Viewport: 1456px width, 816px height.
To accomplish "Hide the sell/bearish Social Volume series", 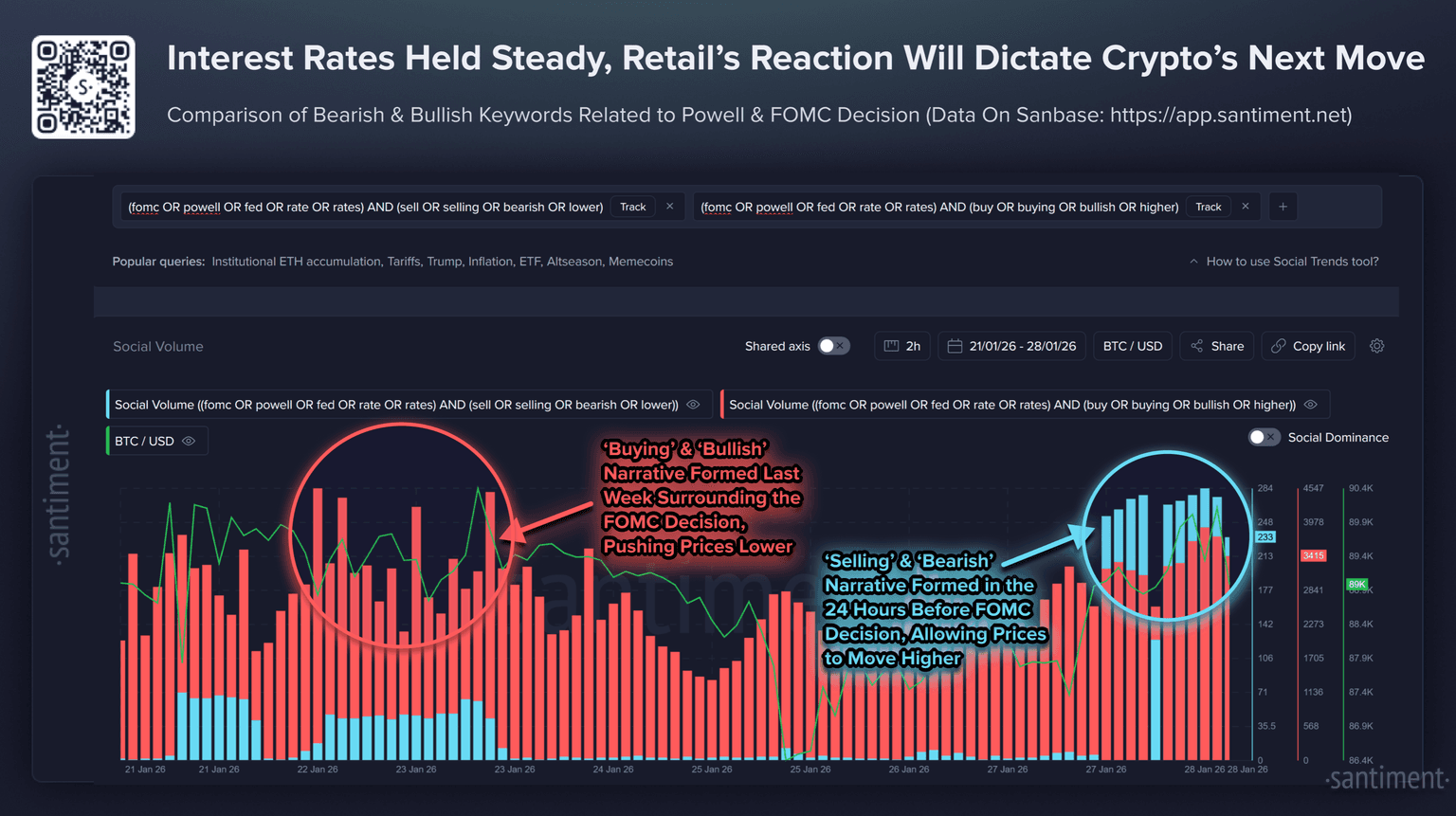I will 693,405.
